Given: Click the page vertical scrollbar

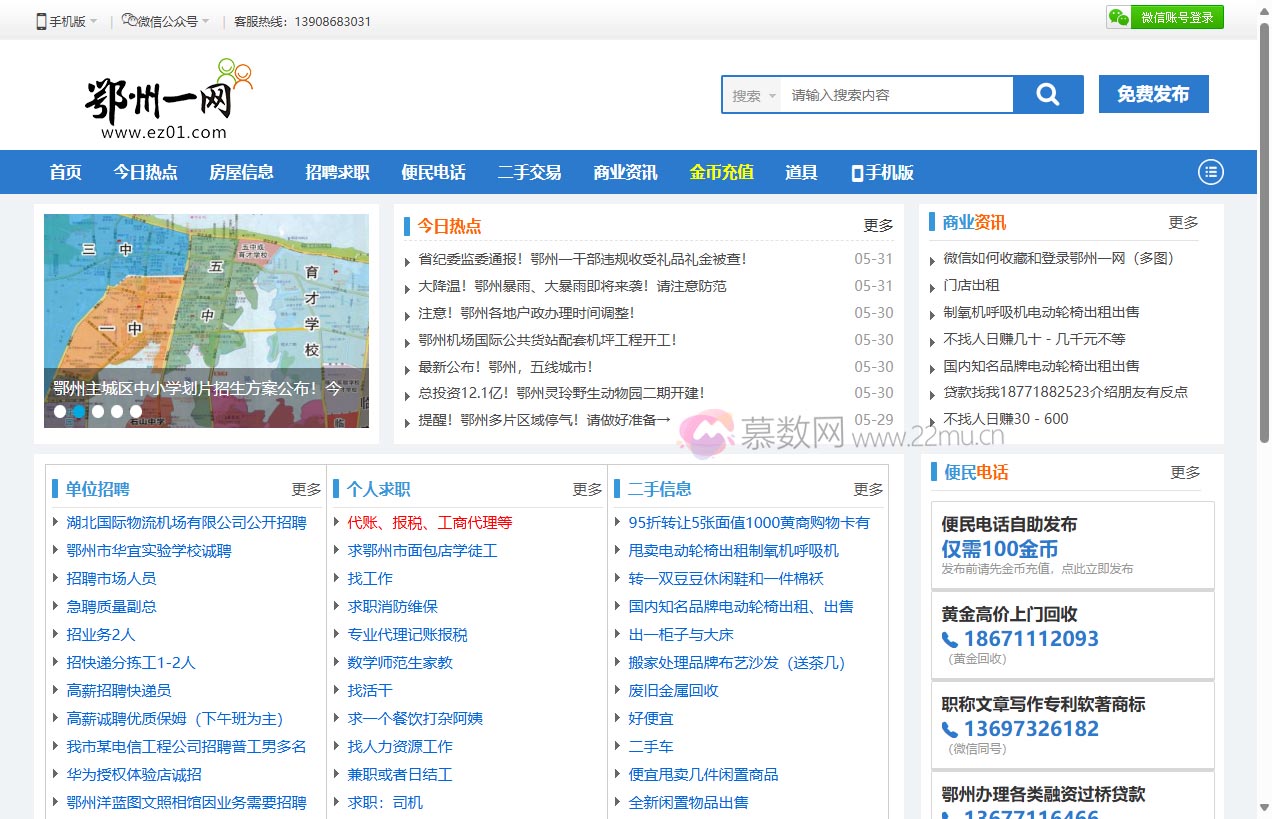Looking at the screenshot, I should tap(1264, 230).
